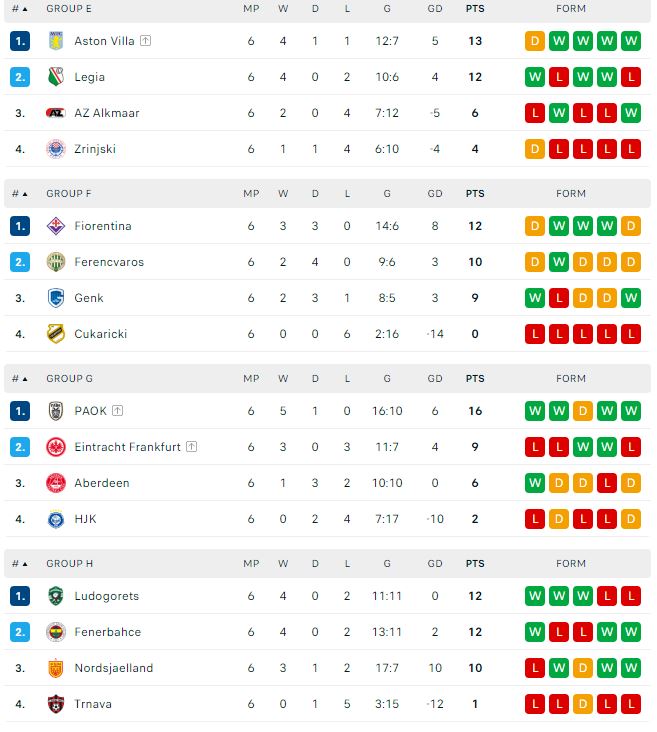Click Cukaricki's first loss form badge
The height and width of the screenshot is (732, 657).
coord(535,334)
